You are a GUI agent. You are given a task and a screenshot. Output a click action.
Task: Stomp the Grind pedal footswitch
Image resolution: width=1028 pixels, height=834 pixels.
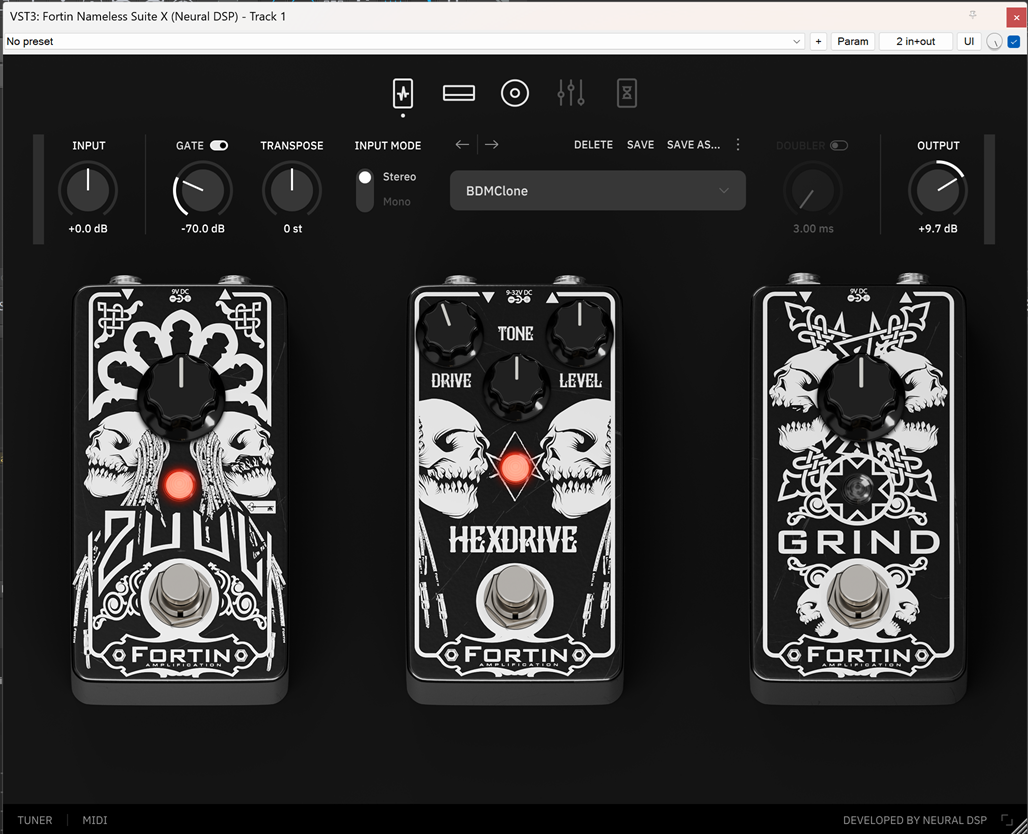pyautogui.click(x=858, y=593)
